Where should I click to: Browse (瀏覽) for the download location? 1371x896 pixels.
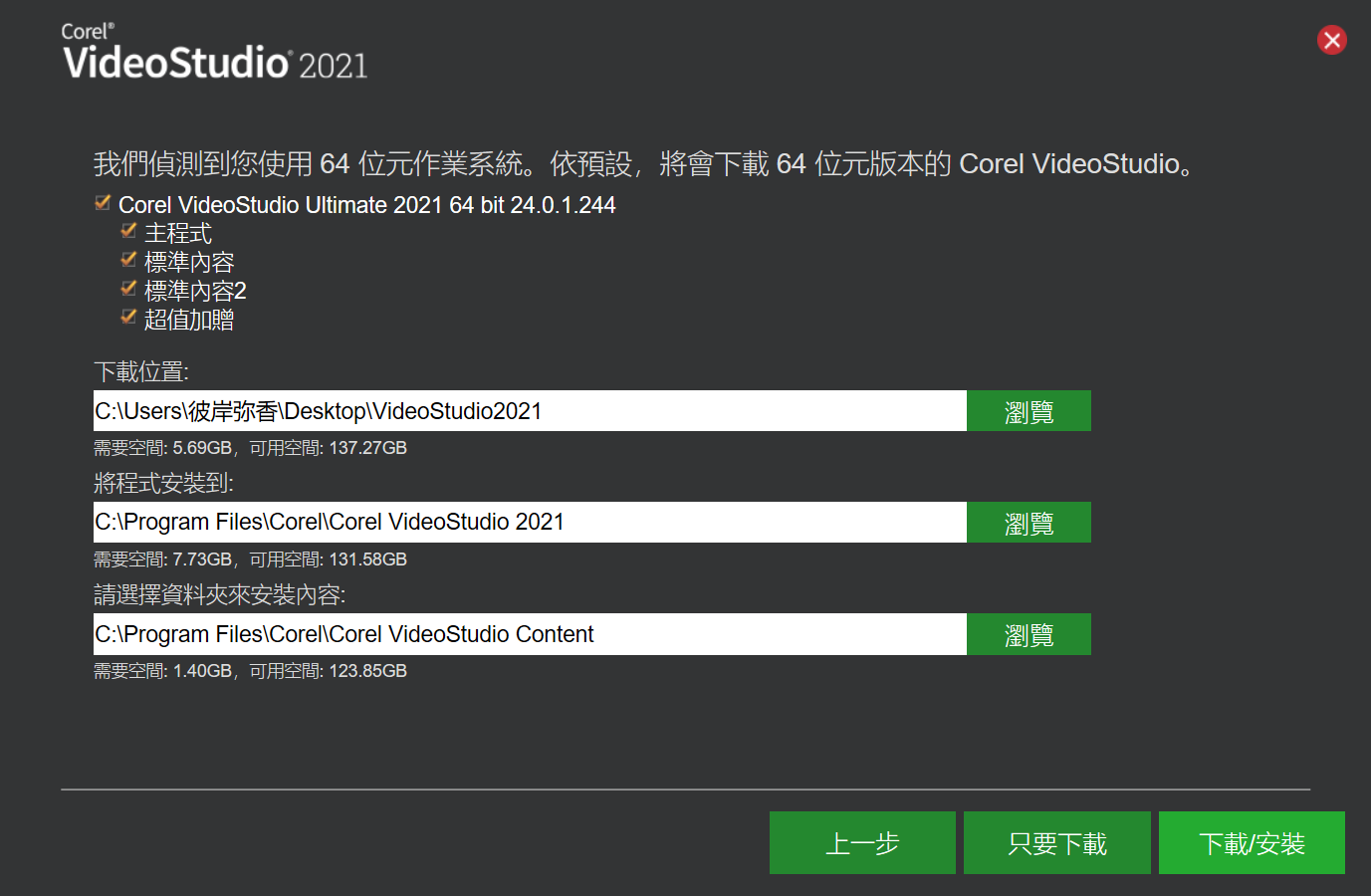click(x=1028, y=411)
